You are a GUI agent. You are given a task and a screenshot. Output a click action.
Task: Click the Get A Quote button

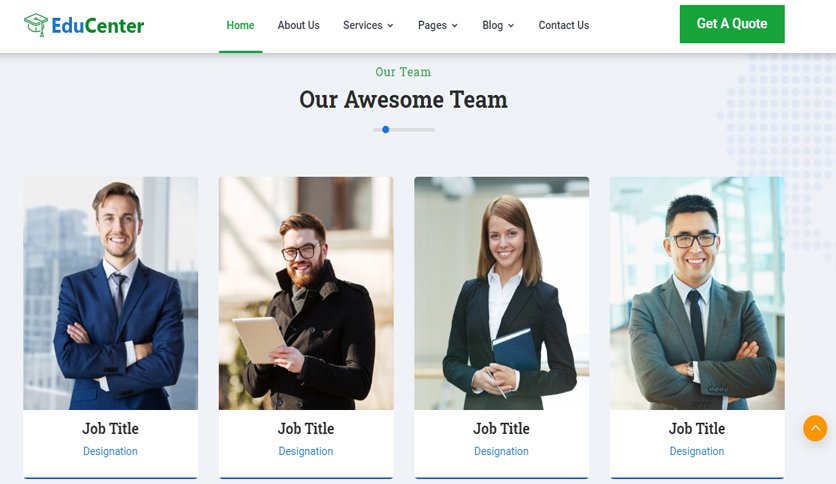pos(732,24)
